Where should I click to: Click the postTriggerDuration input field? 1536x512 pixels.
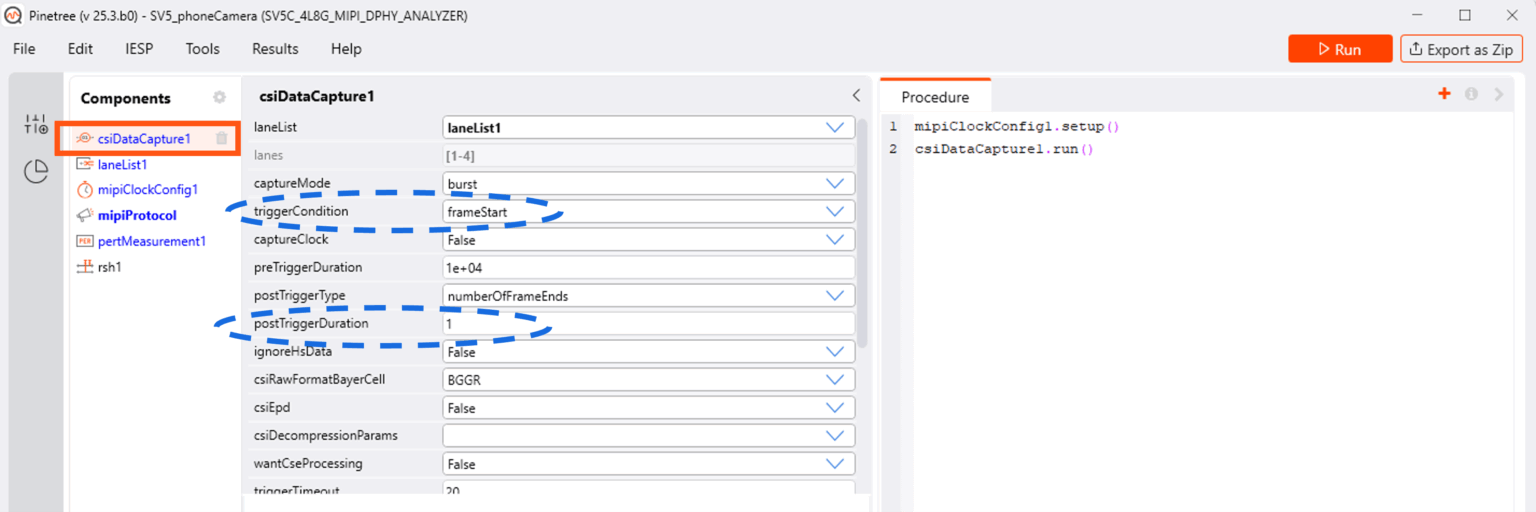(649, 324)
